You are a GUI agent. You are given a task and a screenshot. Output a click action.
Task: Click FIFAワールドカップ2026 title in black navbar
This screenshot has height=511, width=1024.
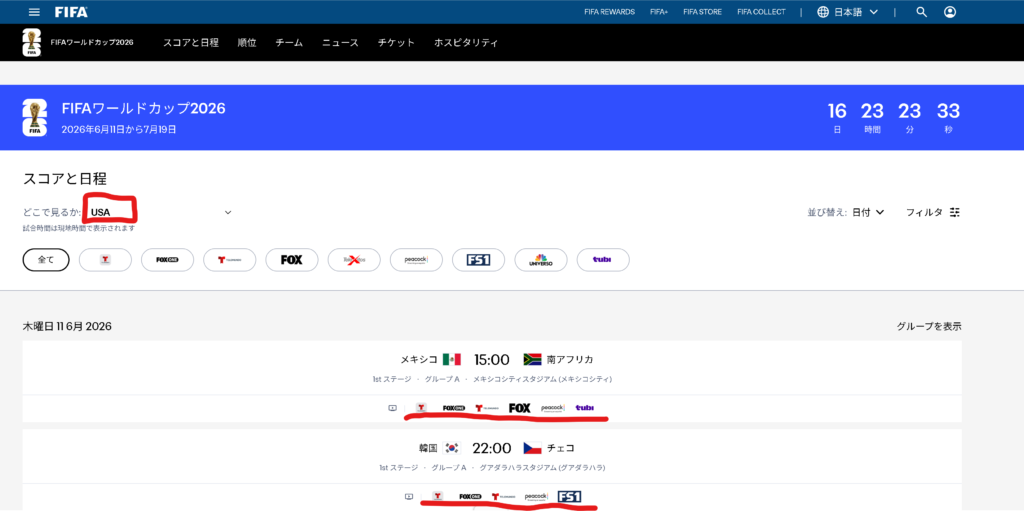point(91,42)
